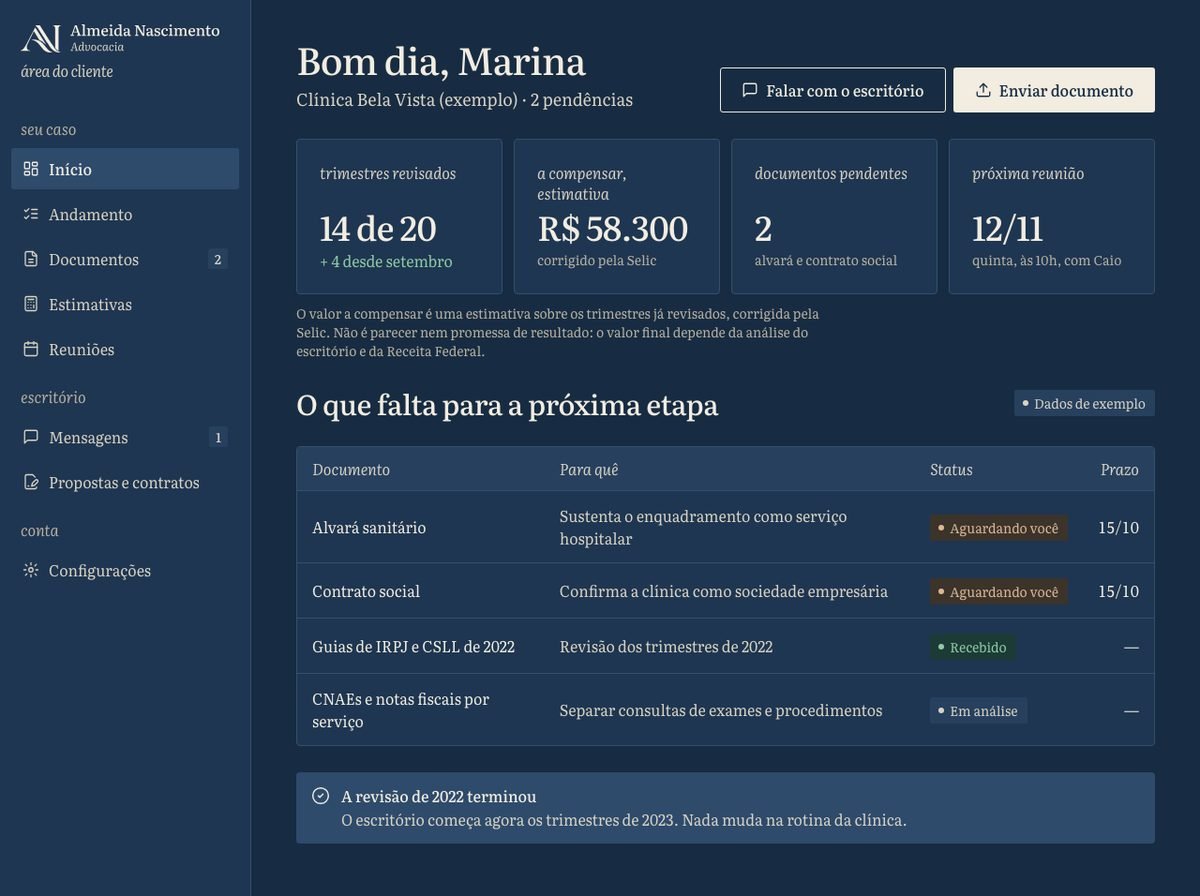Click the Andamento checklist icon
The image size is (1200, 896).
(x=31, y=214)
